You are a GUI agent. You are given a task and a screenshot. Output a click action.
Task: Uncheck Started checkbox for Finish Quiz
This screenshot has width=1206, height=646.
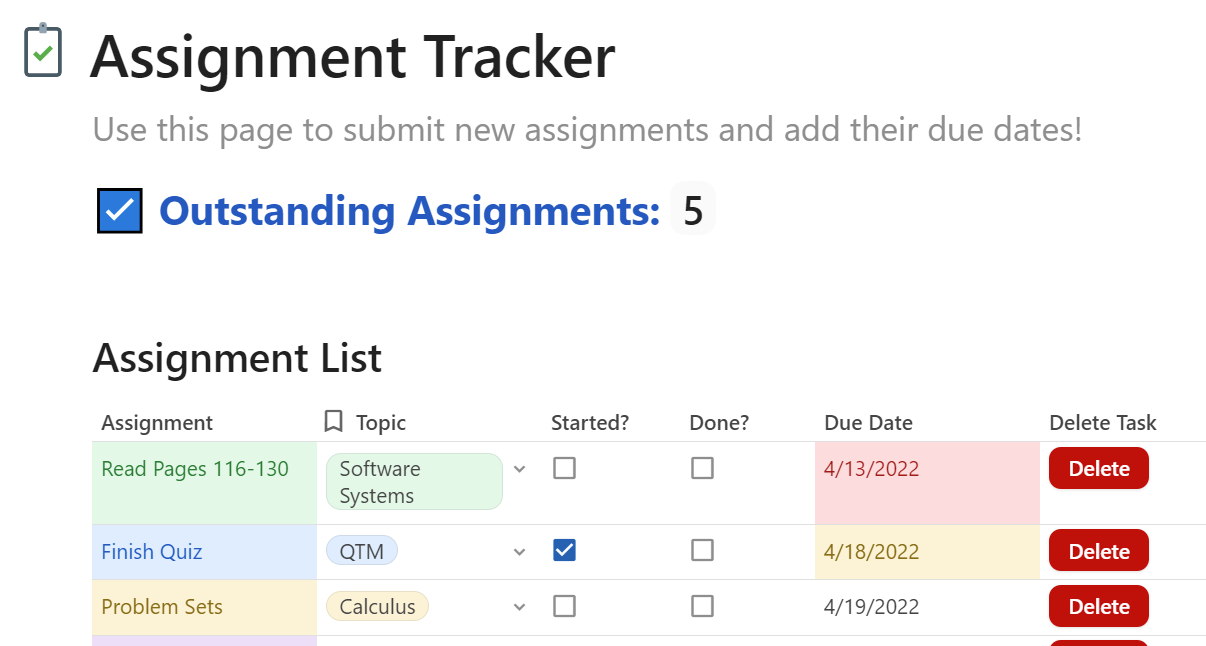(565, 550)
